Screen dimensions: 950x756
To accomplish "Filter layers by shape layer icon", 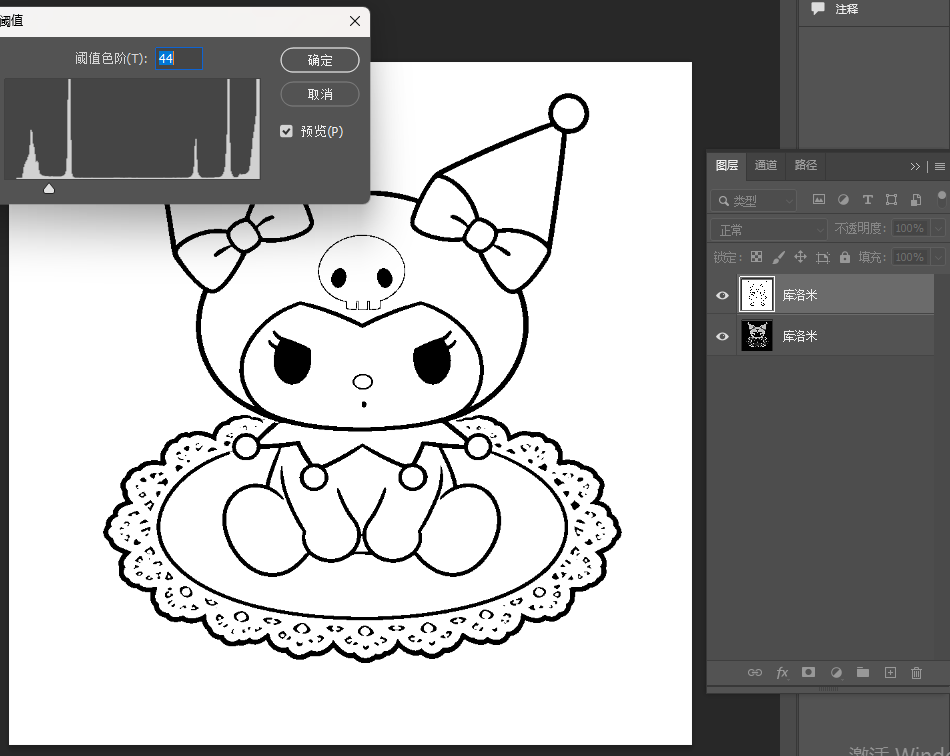I will 891,199.
